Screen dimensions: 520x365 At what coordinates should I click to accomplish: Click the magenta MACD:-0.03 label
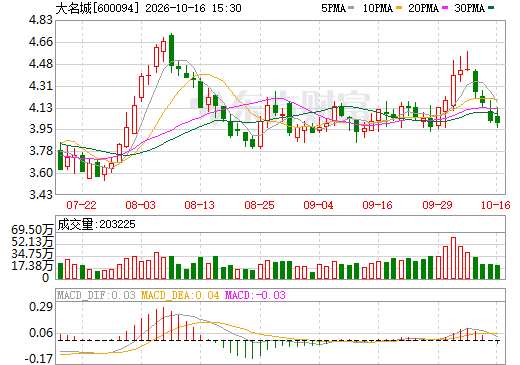pos(255,295)
